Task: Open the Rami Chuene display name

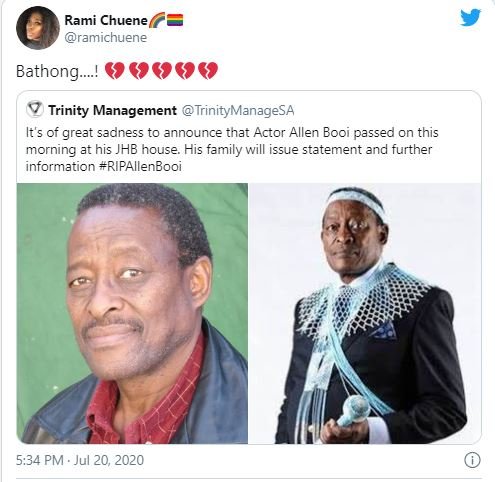Action: [x=106, y=20]
